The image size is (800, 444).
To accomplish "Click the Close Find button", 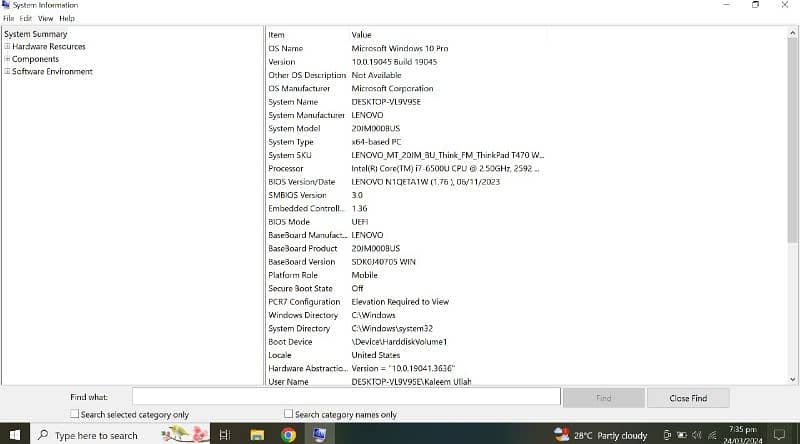I will (688, 398).
